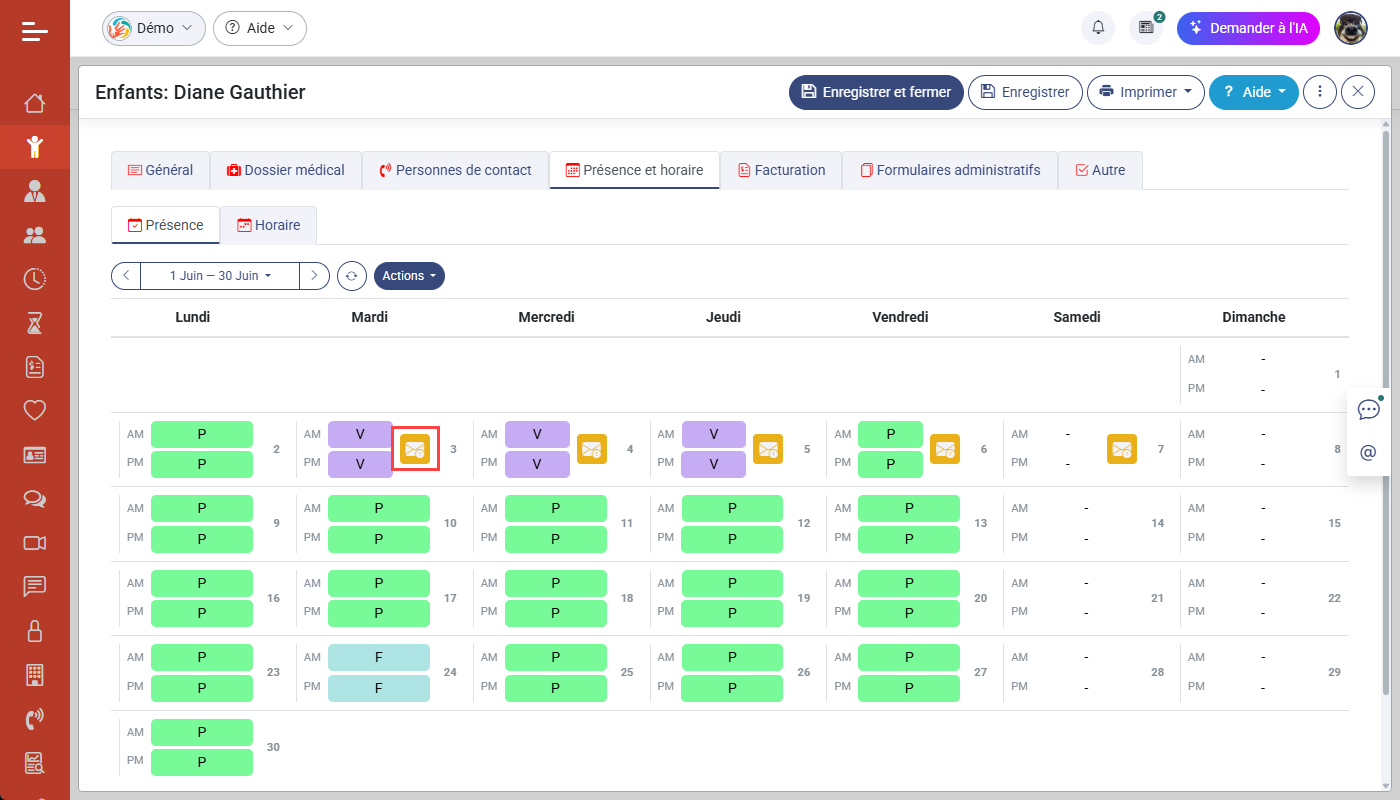Image resolution: width=1400 pixels, height=800 pixels.
Task: Toggle the AM F cell on Tuesday June 24
Action: coord(379,657)
